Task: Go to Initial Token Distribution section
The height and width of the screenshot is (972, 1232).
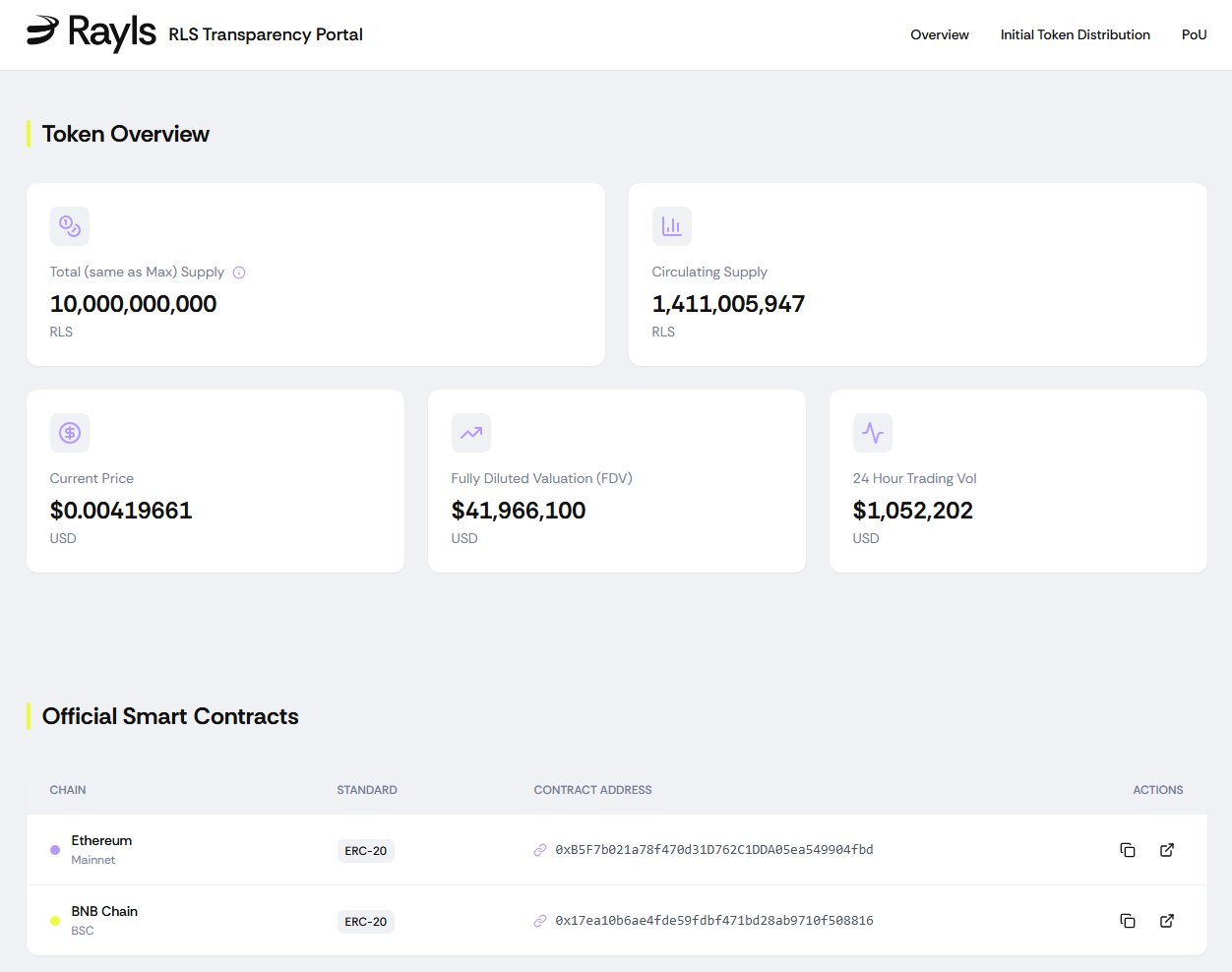Action: 1075,34
